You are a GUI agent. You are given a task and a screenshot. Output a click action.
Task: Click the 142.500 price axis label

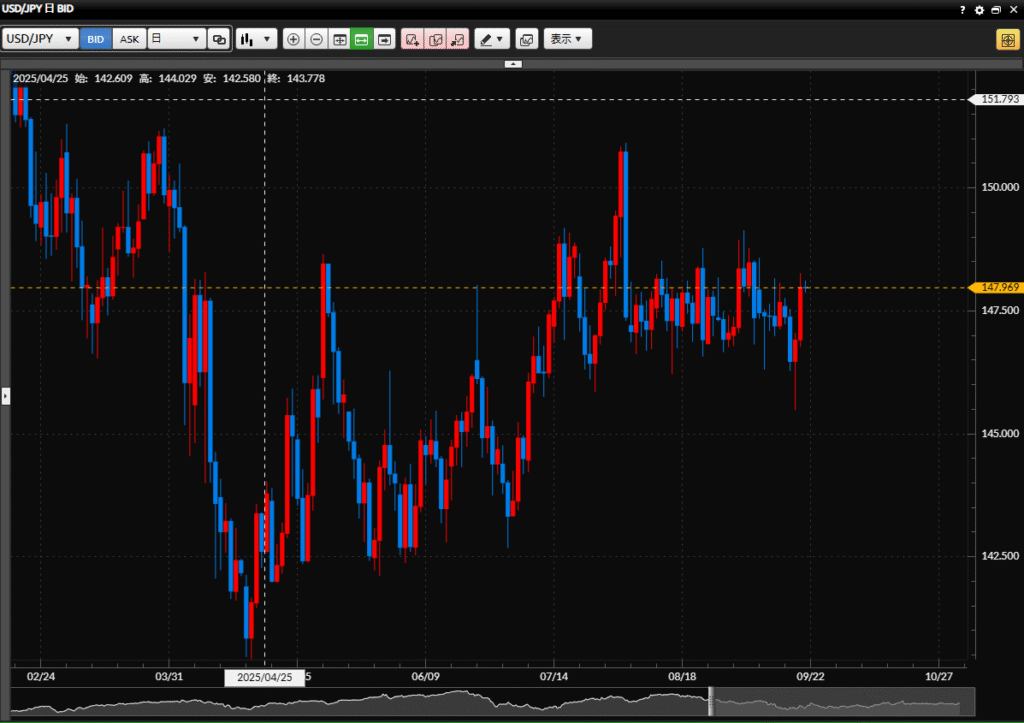click(999, 556)
